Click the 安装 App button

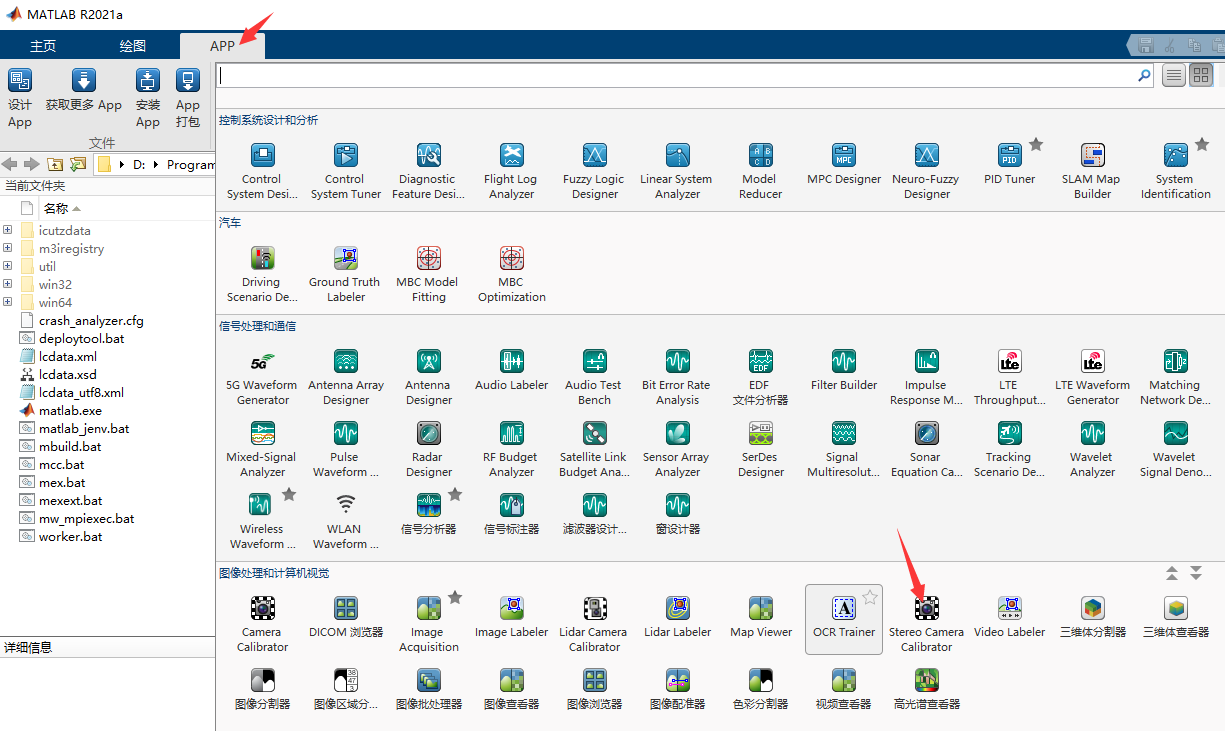148,98
